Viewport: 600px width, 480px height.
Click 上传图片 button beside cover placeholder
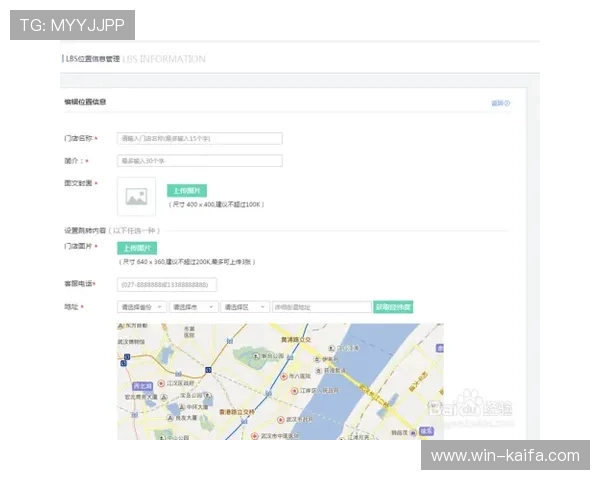pyautogui.click(x=187, y=191)
